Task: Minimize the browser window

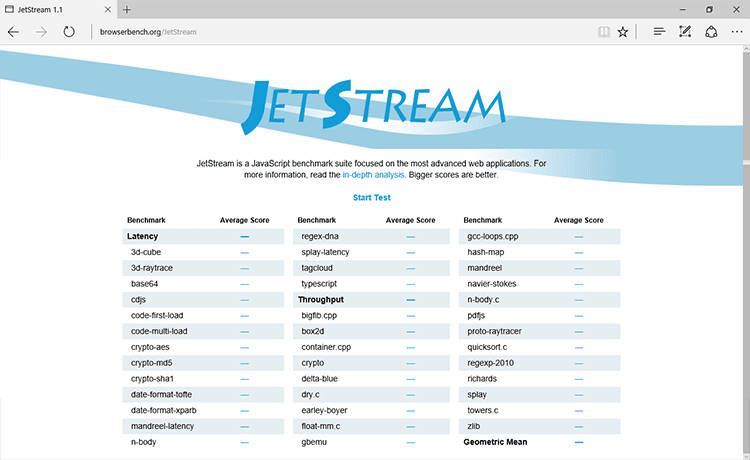Action: point(683,10)
